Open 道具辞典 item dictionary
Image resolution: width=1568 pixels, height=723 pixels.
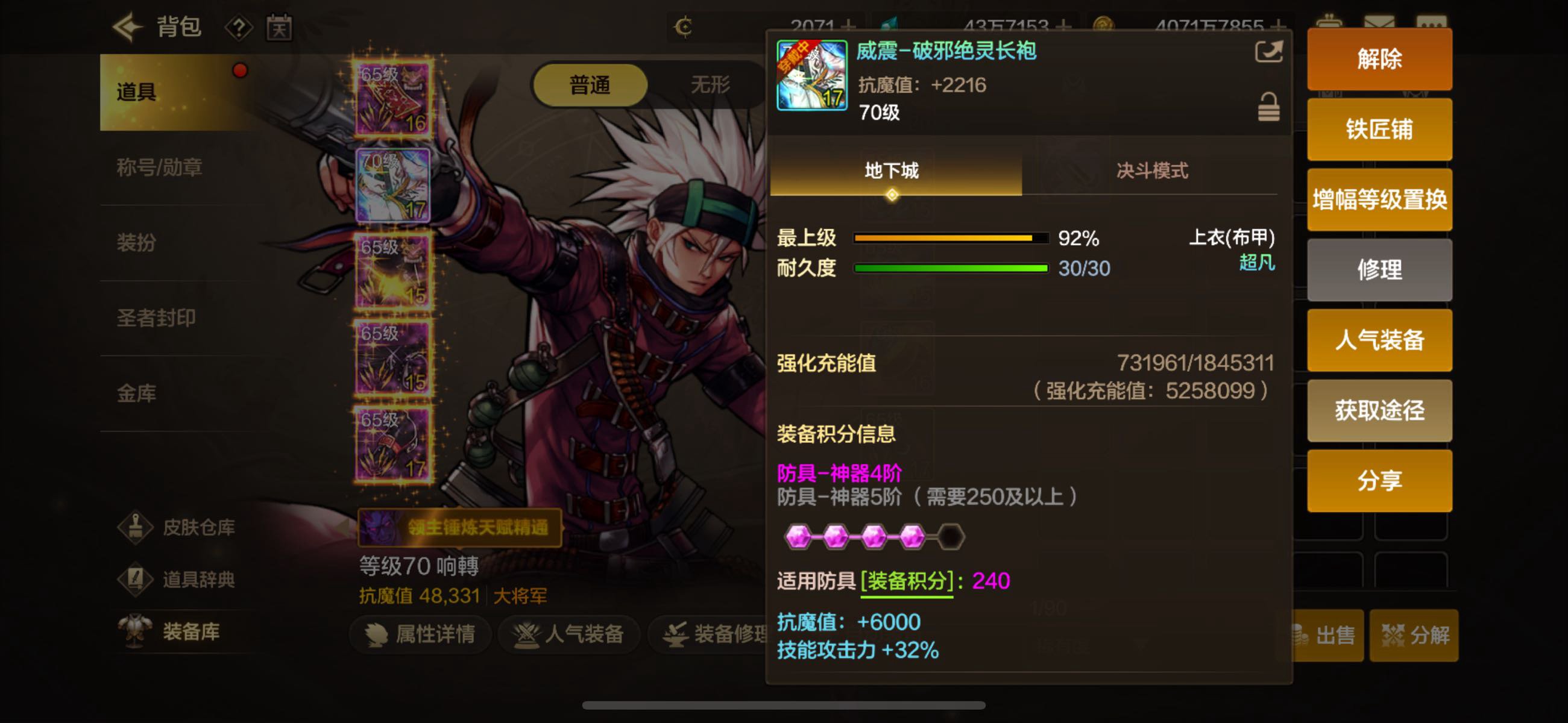177,579
